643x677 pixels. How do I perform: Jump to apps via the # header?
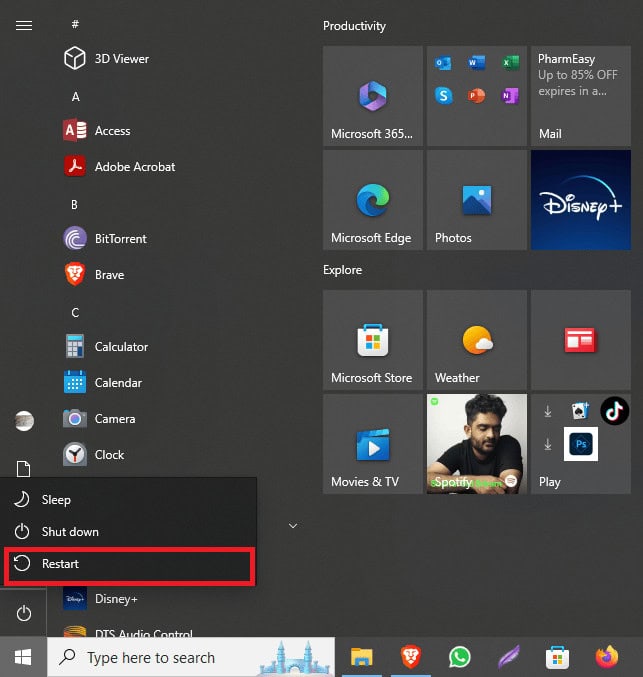tap(75, 24)
